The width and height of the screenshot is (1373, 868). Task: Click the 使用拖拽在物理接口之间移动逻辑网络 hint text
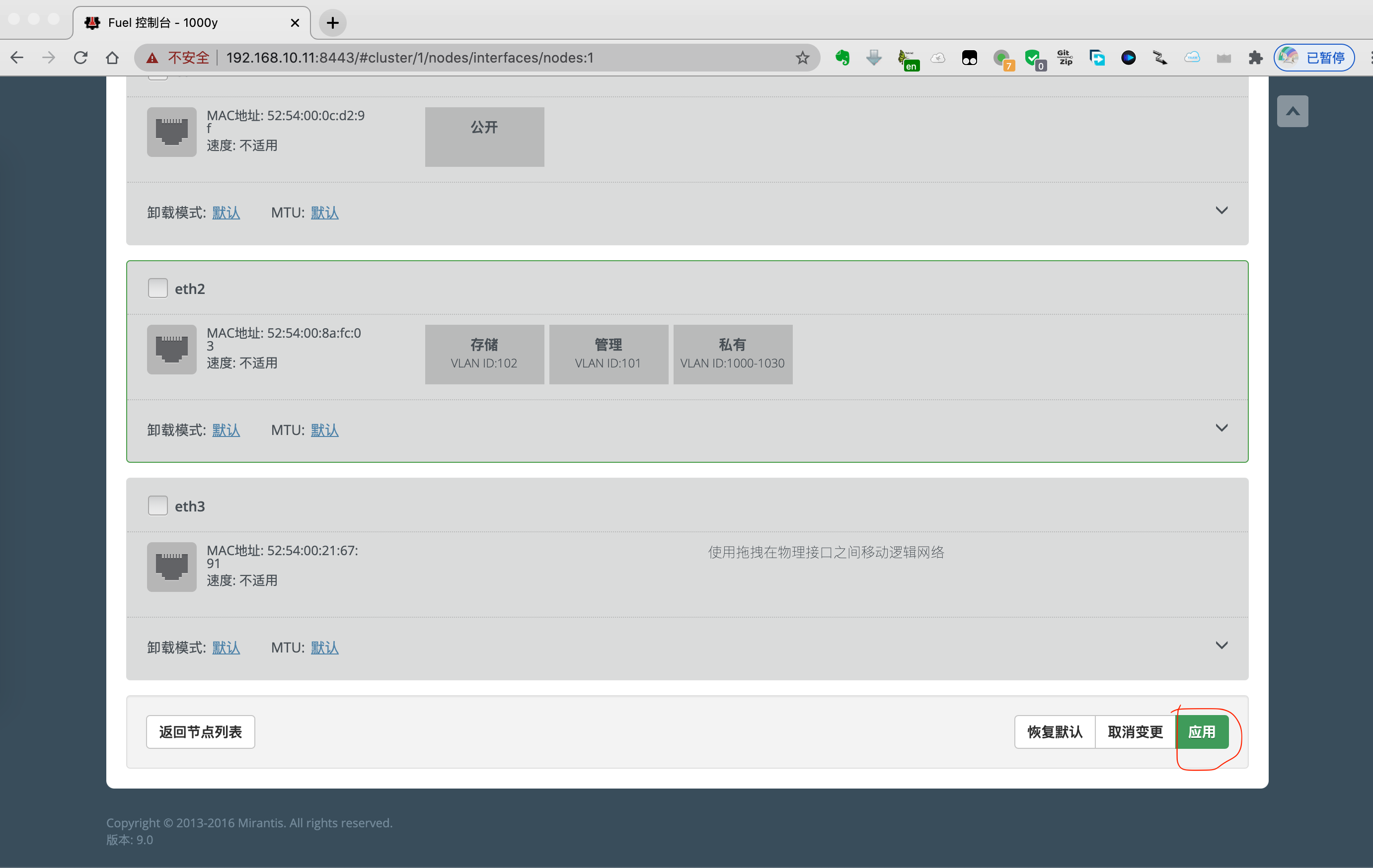click(826, 552)
